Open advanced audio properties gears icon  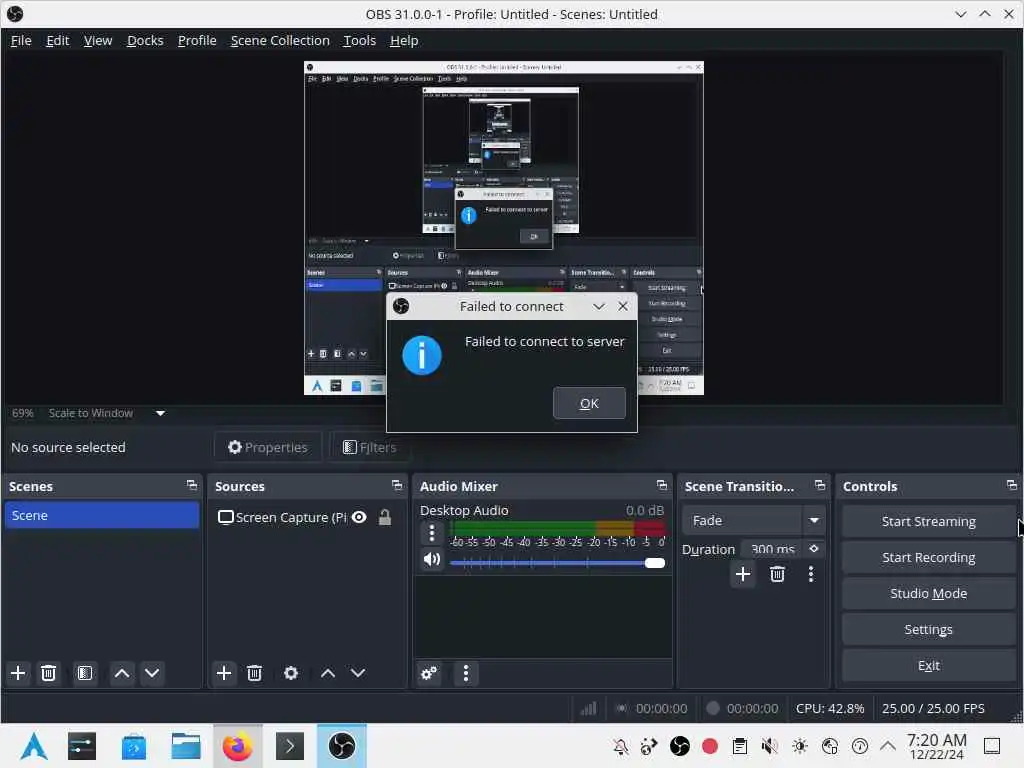coord(429,673)
